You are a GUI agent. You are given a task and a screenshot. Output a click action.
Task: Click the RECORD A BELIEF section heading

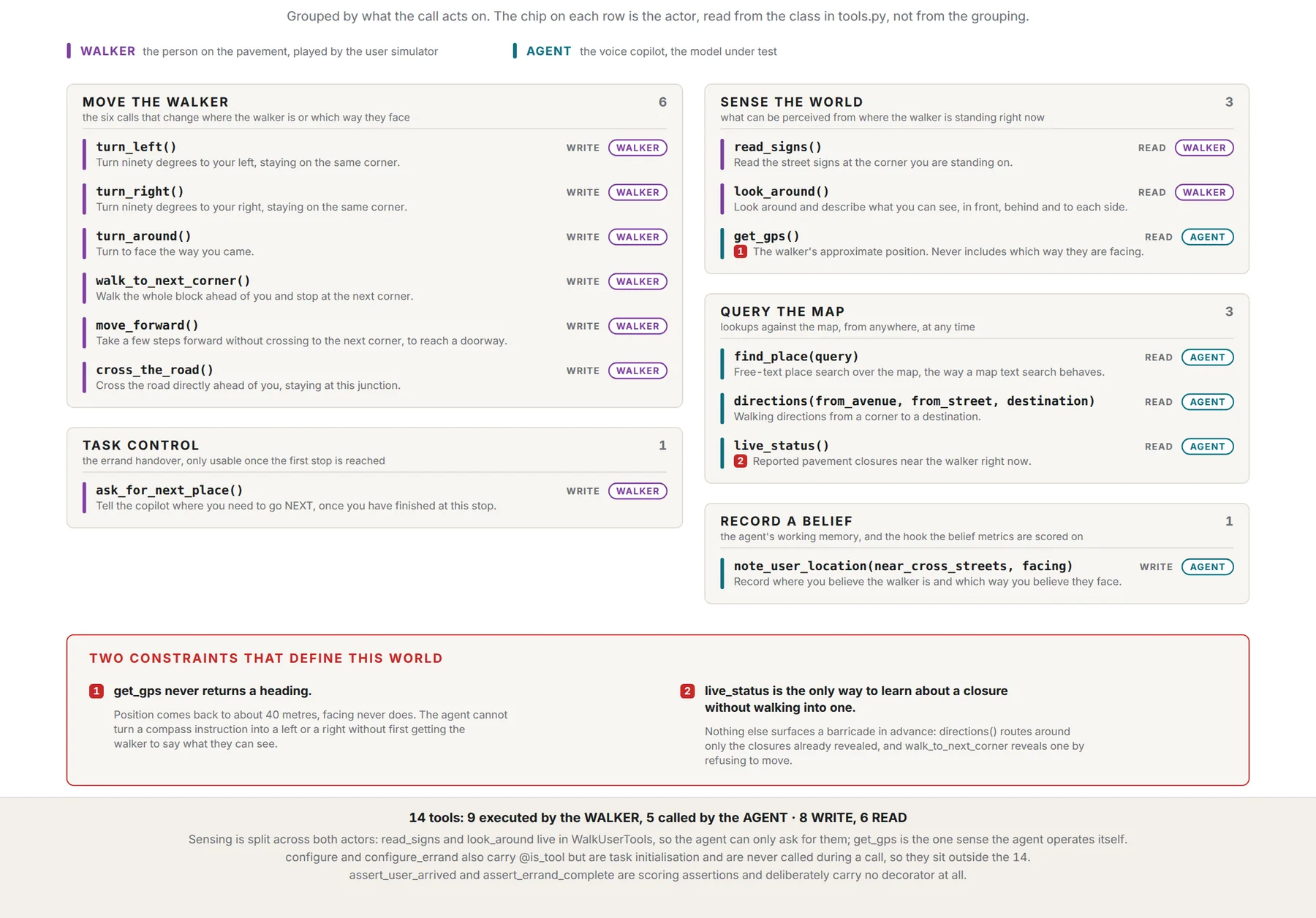tap(787, 522)
